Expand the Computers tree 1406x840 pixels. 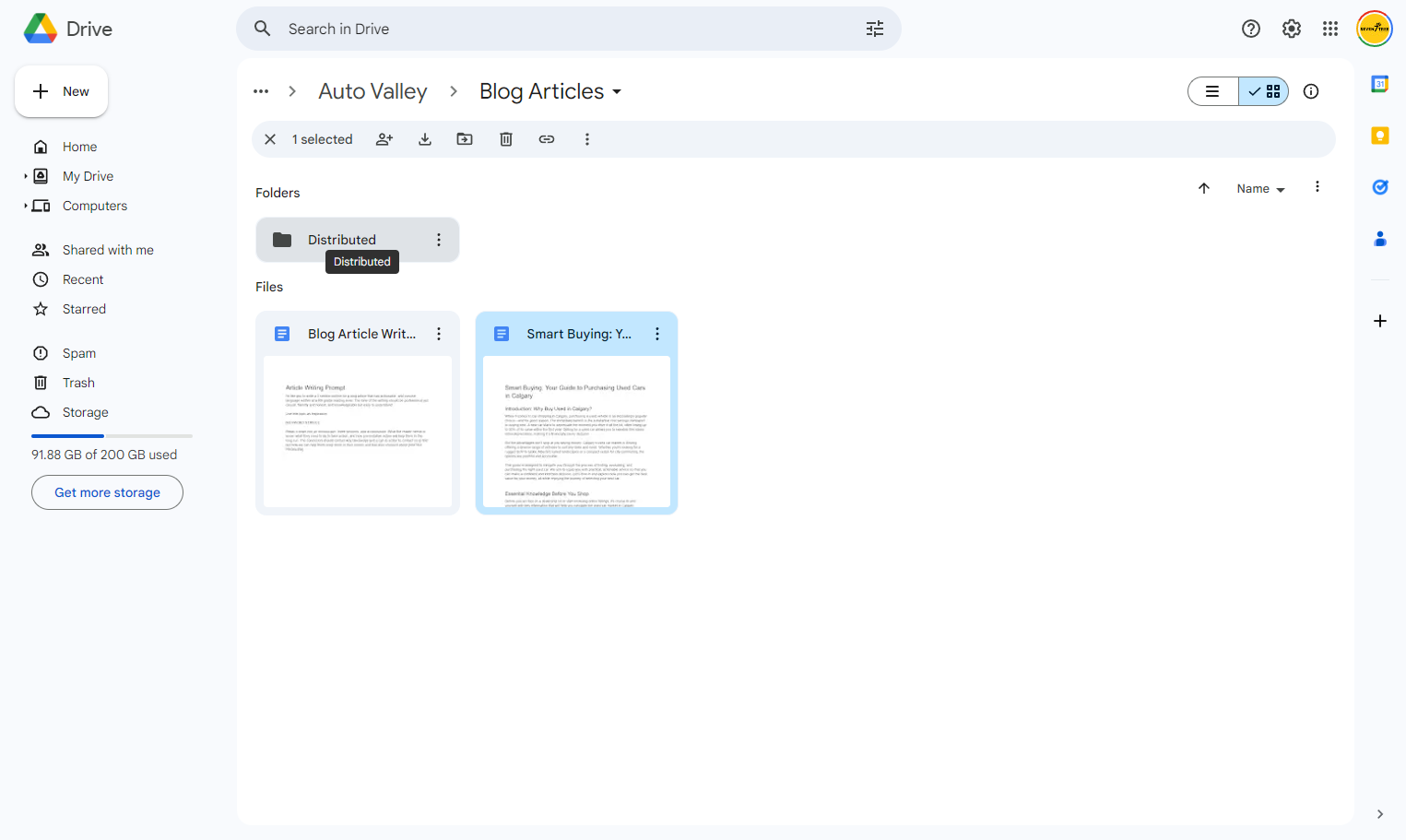click(x=26, y=206)
